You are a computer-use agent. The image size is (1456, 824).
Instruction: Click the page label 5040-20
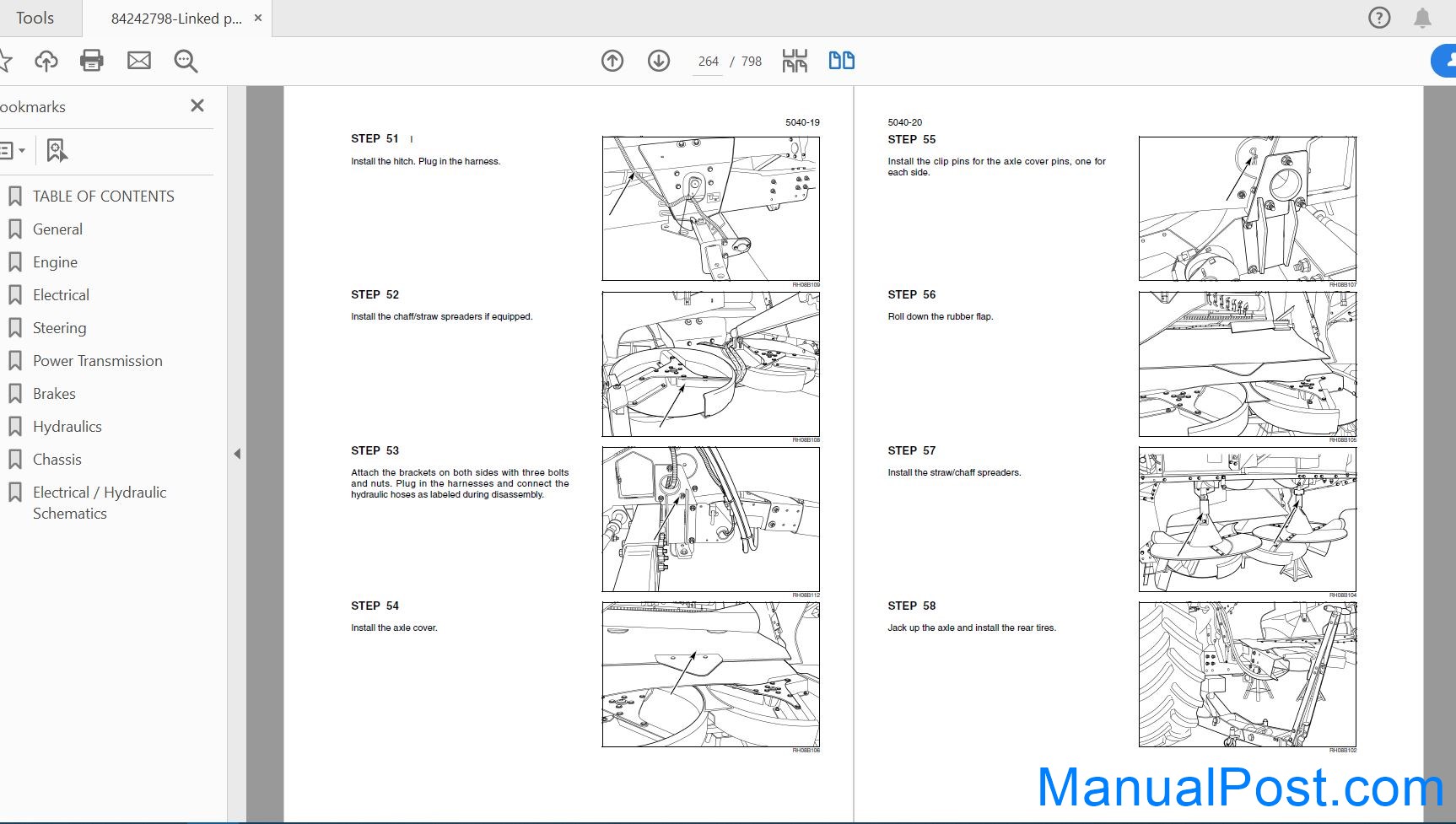click(x=904, y=122)
